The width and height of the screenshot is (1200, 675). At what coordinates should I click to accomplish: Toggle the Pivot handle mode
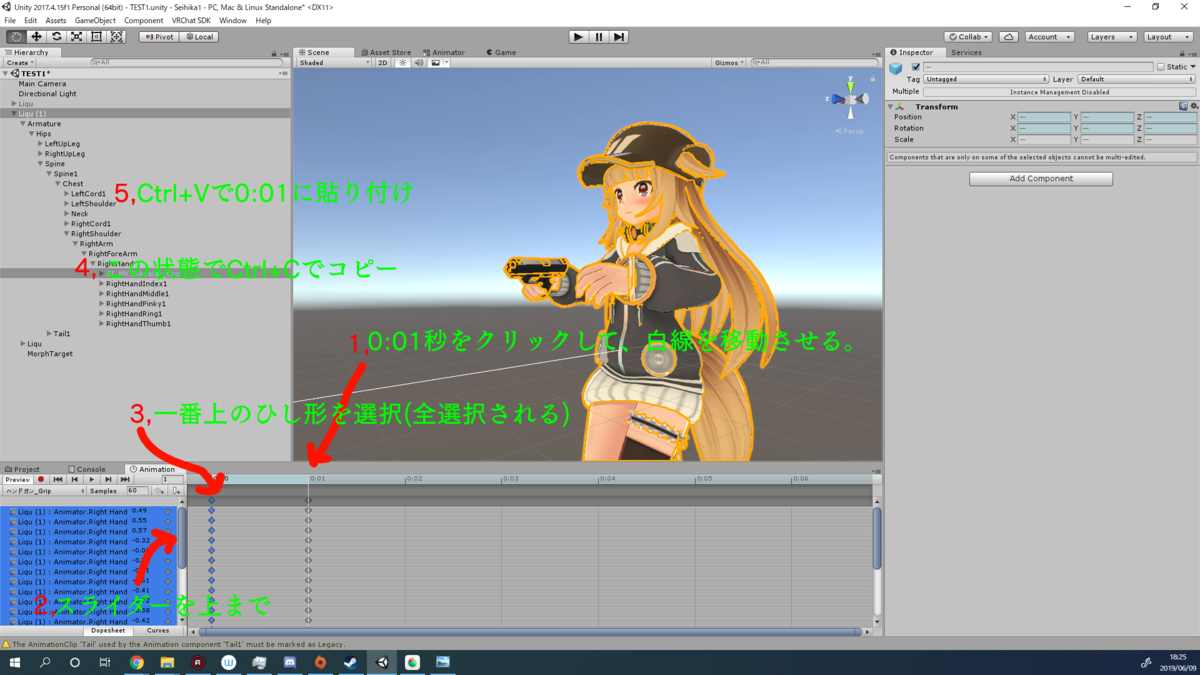pyautogui.click(x=157, y=37)
